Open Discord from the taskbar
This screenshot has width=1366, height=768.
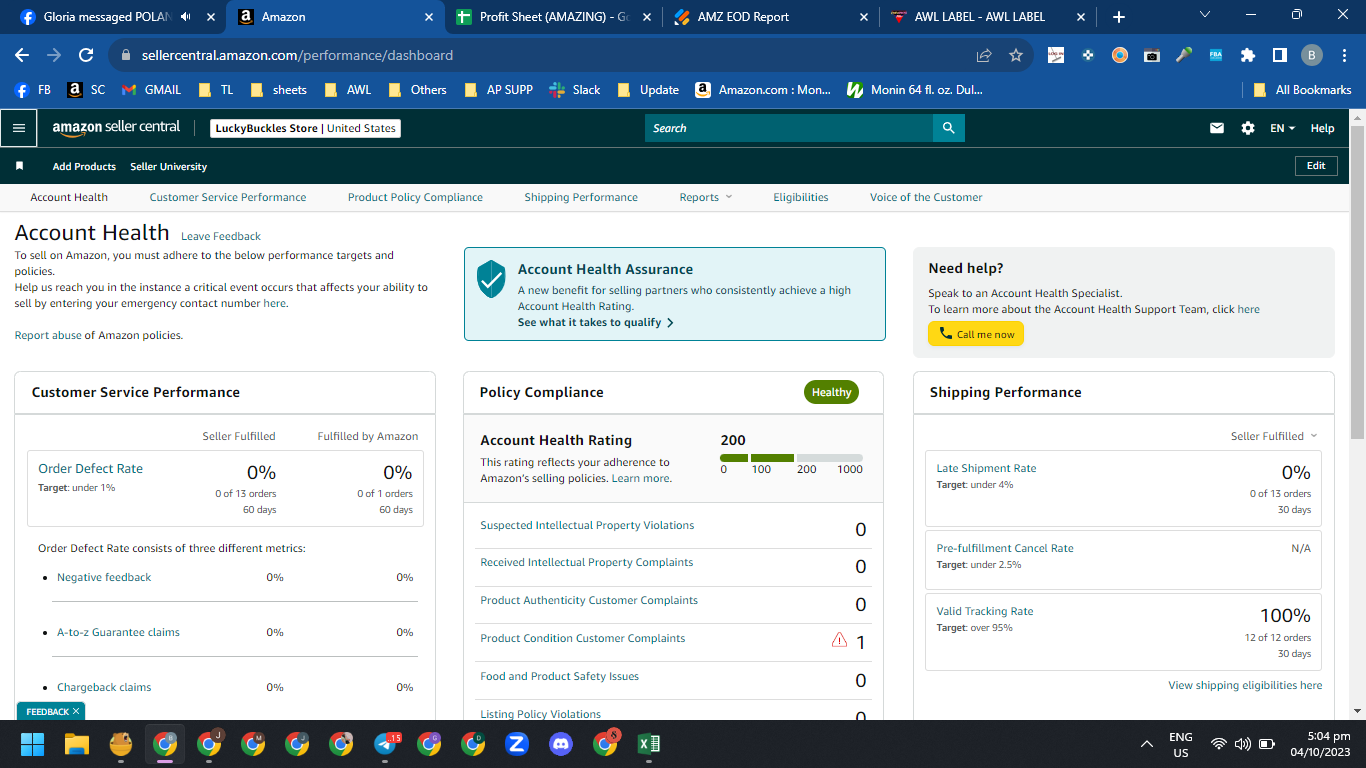pyautogui.click(x=561, y=744)
